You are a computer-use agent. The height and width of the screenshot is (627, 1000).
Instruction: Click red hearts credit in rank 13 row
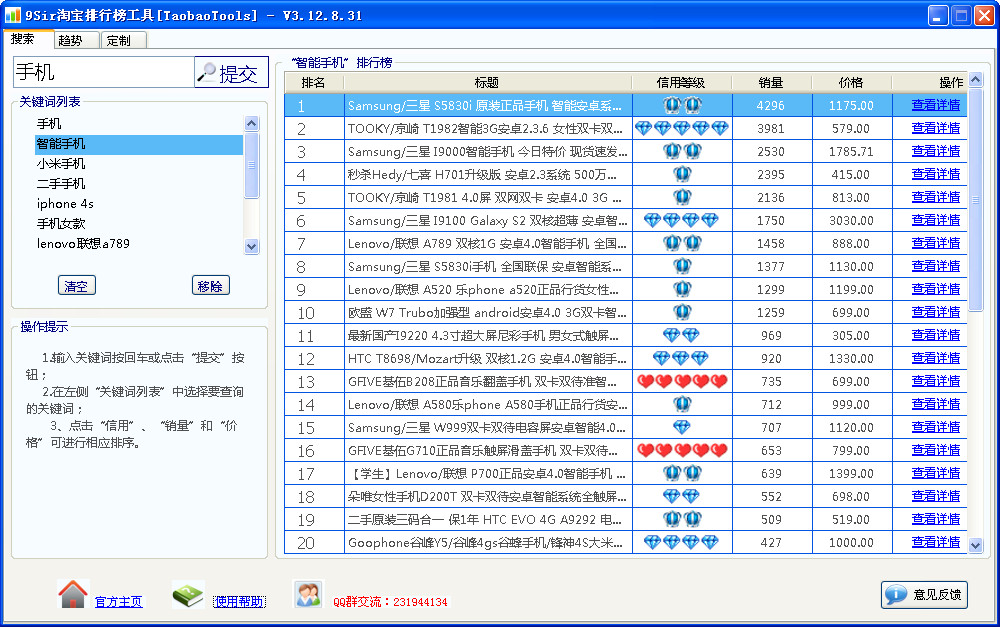682,381
